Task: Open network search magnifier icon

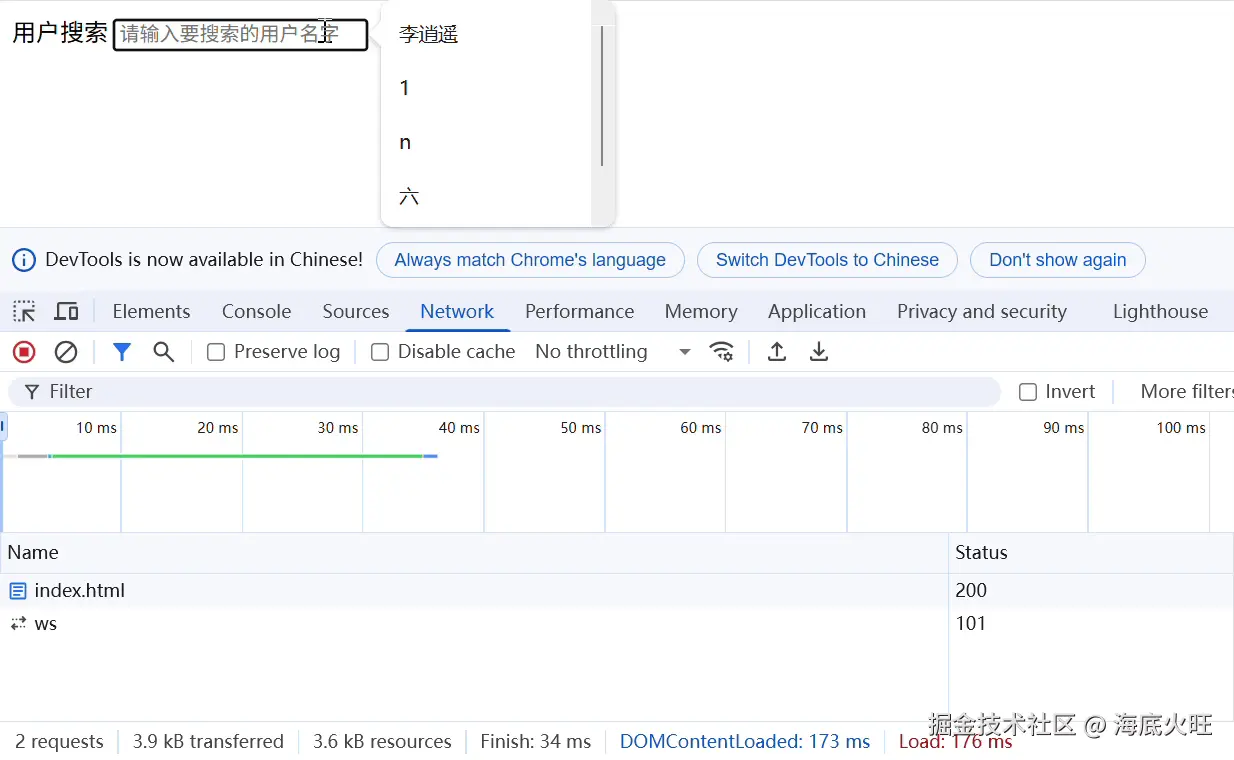Action: tap(164, 352)
